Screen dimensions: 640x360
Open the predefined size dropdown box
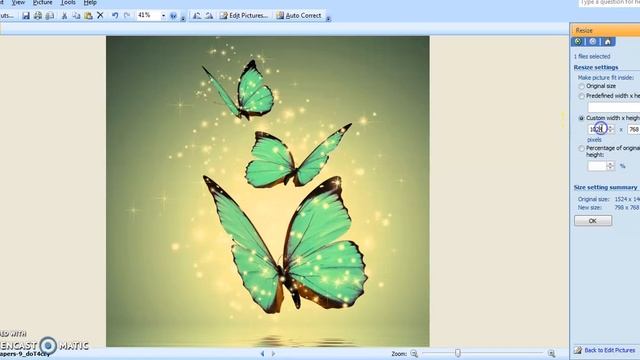click(613, 107)
